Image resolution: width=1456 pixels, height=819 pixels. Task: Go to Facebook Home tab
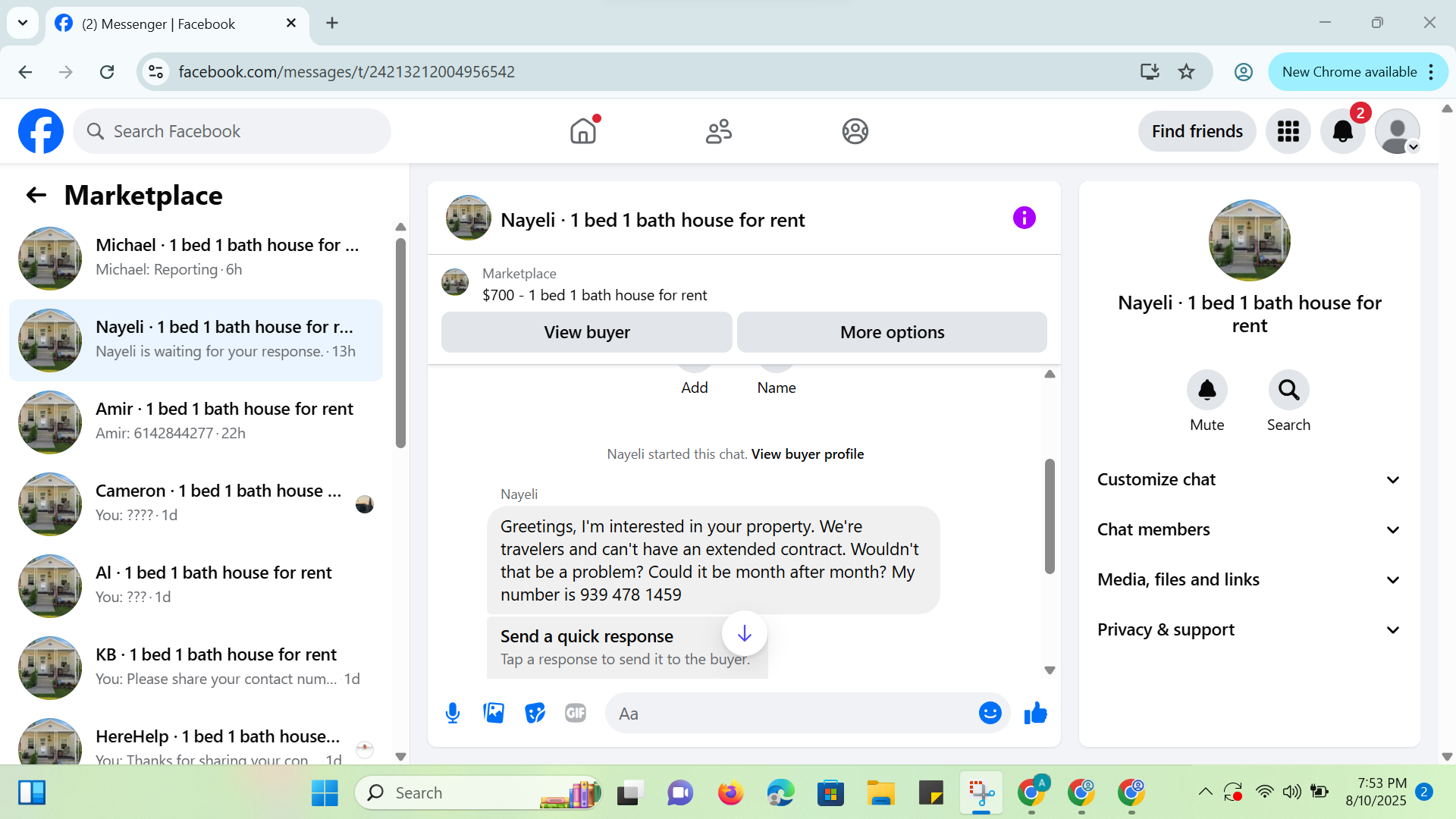(x=583, y=131)
